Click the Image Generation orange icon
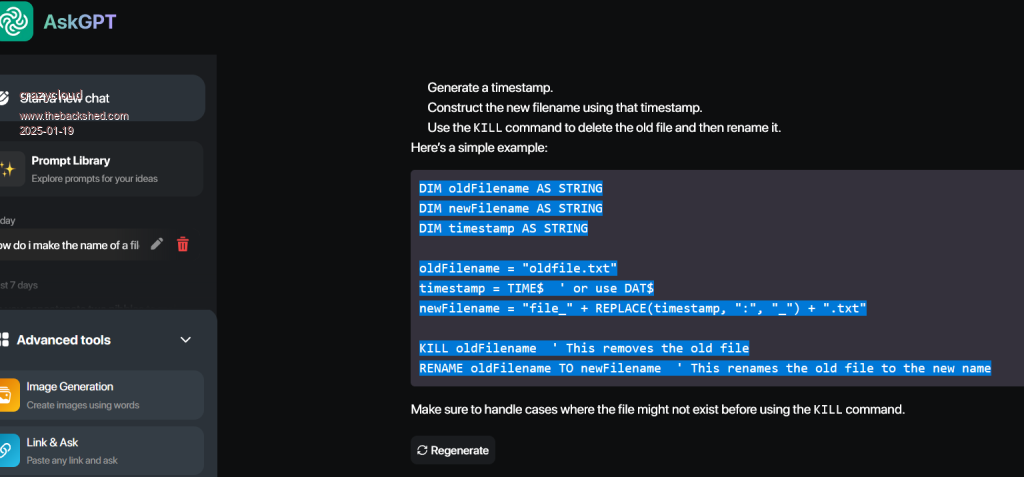 point(7,395)
